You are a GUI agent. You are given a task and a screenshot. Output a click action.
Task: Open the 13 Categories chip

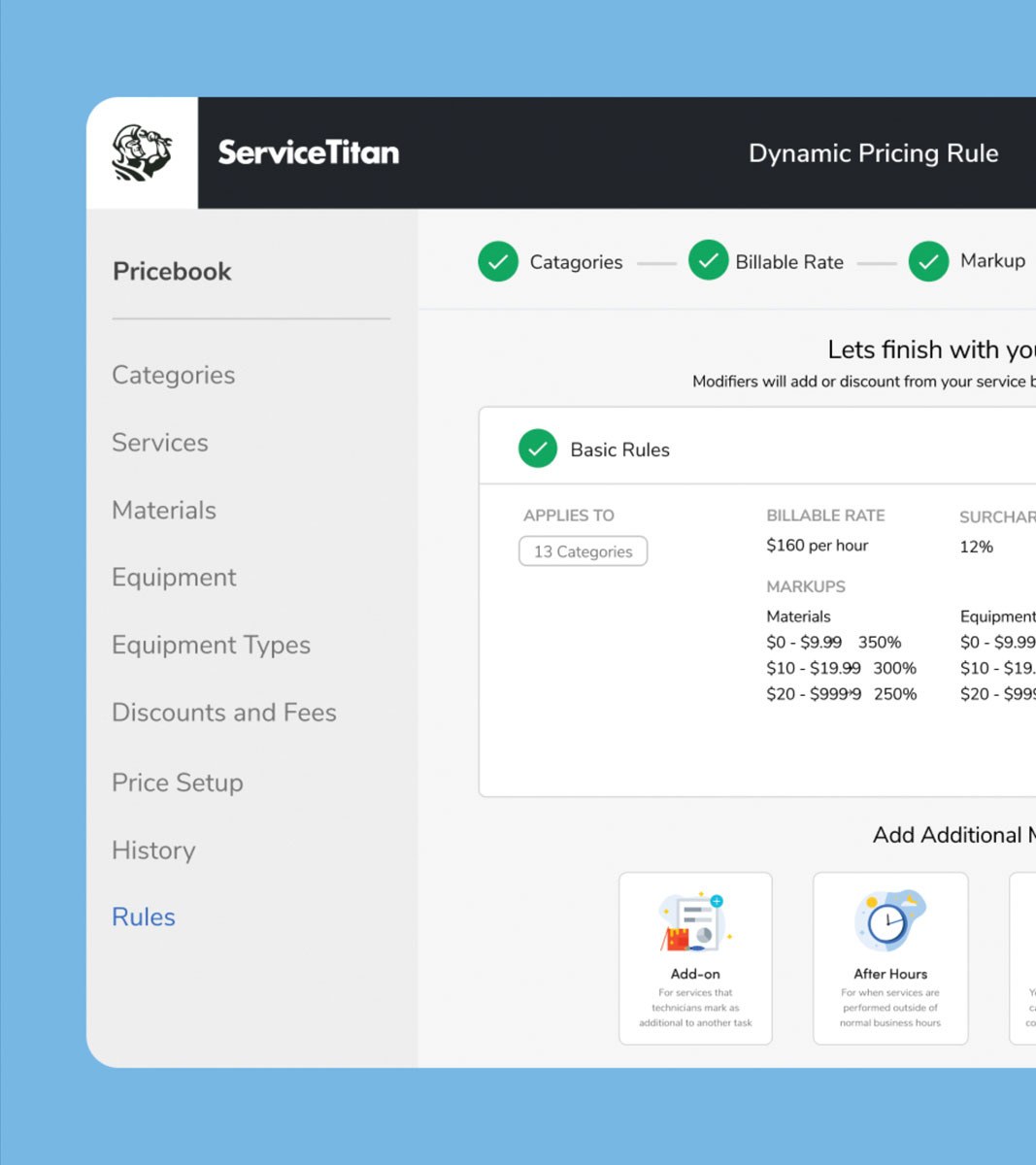point(583,550)
